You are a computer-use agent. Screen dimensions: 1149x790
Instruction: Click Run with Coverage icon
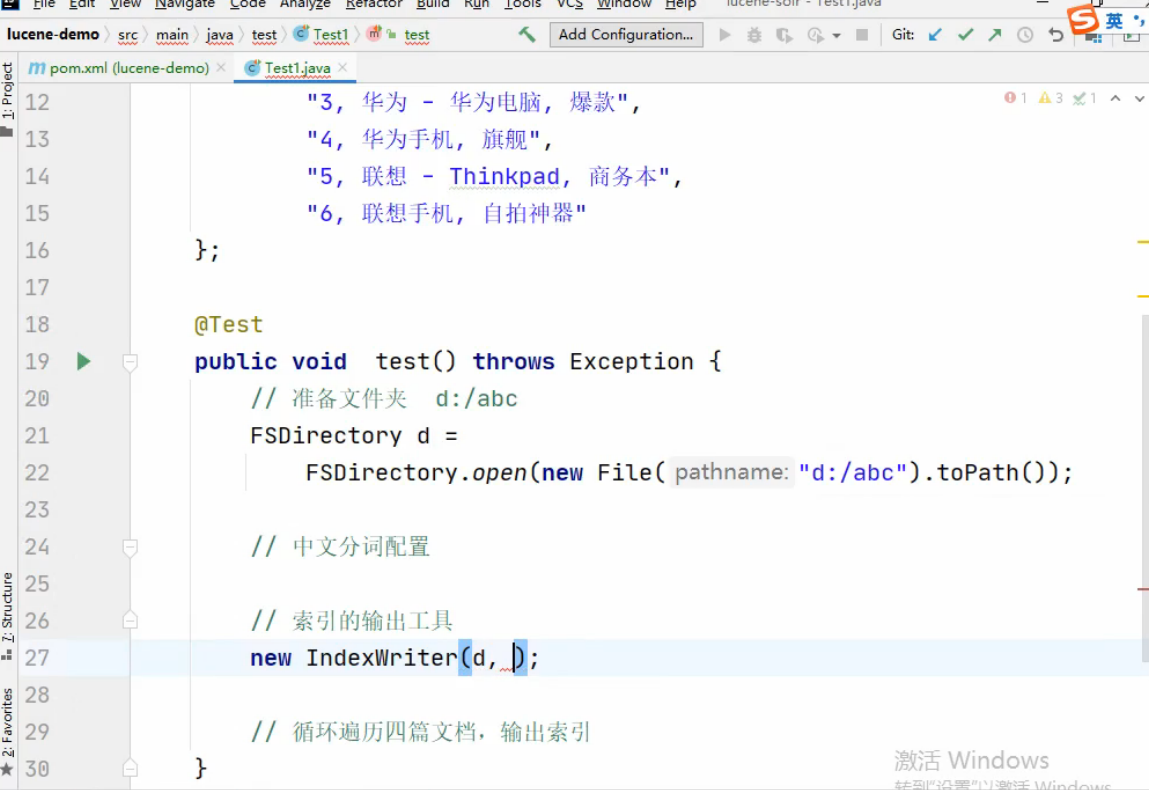tap(784, 34)
